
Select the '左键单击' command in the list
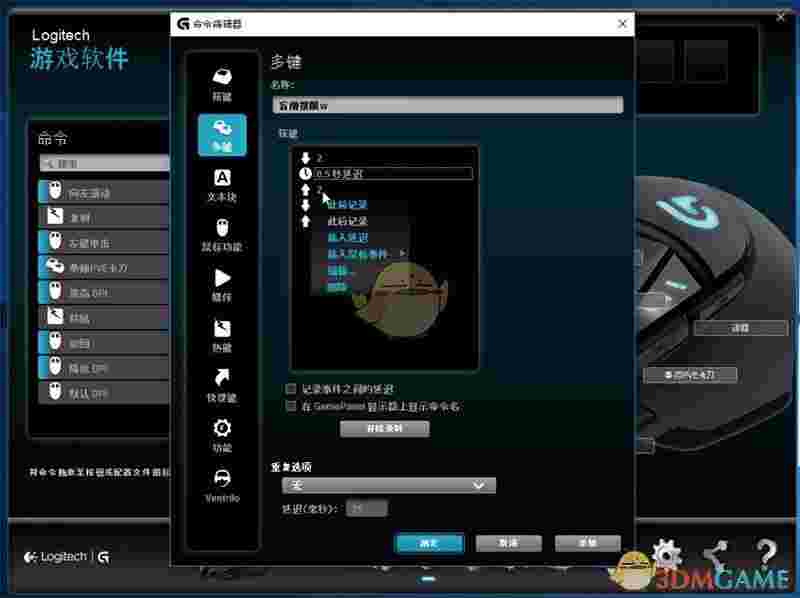104,242
